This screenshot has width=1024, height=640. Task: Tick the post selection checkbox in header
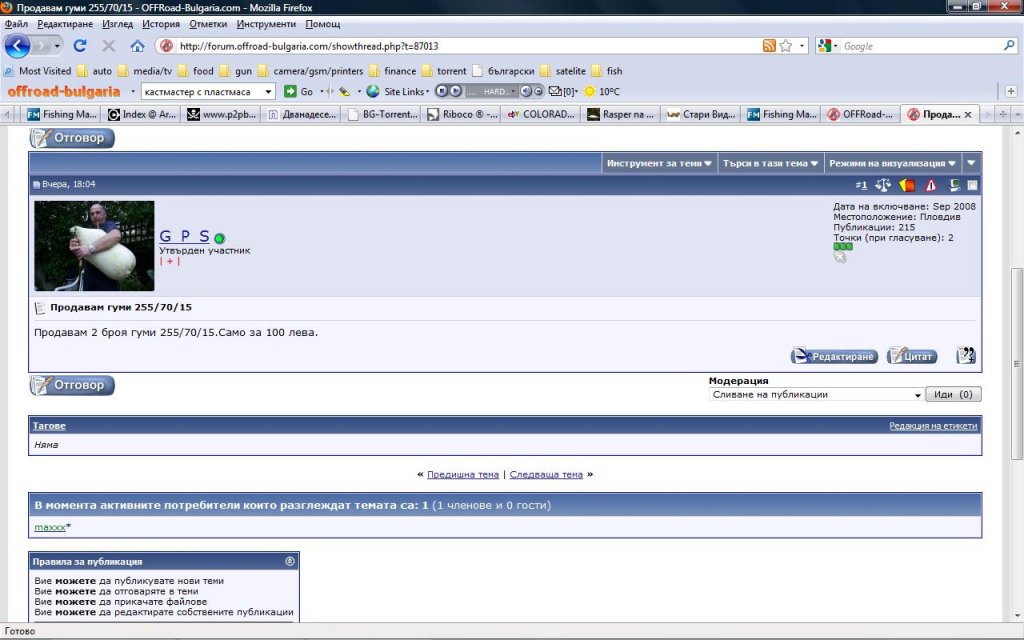[972, 185]
